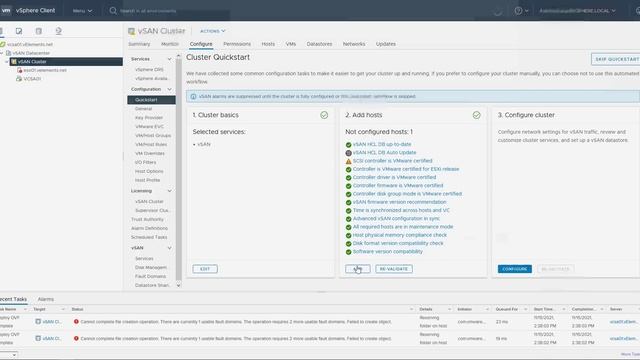Collapse the Licensing section
Screen dimensions: 640x360
point(169,191)
